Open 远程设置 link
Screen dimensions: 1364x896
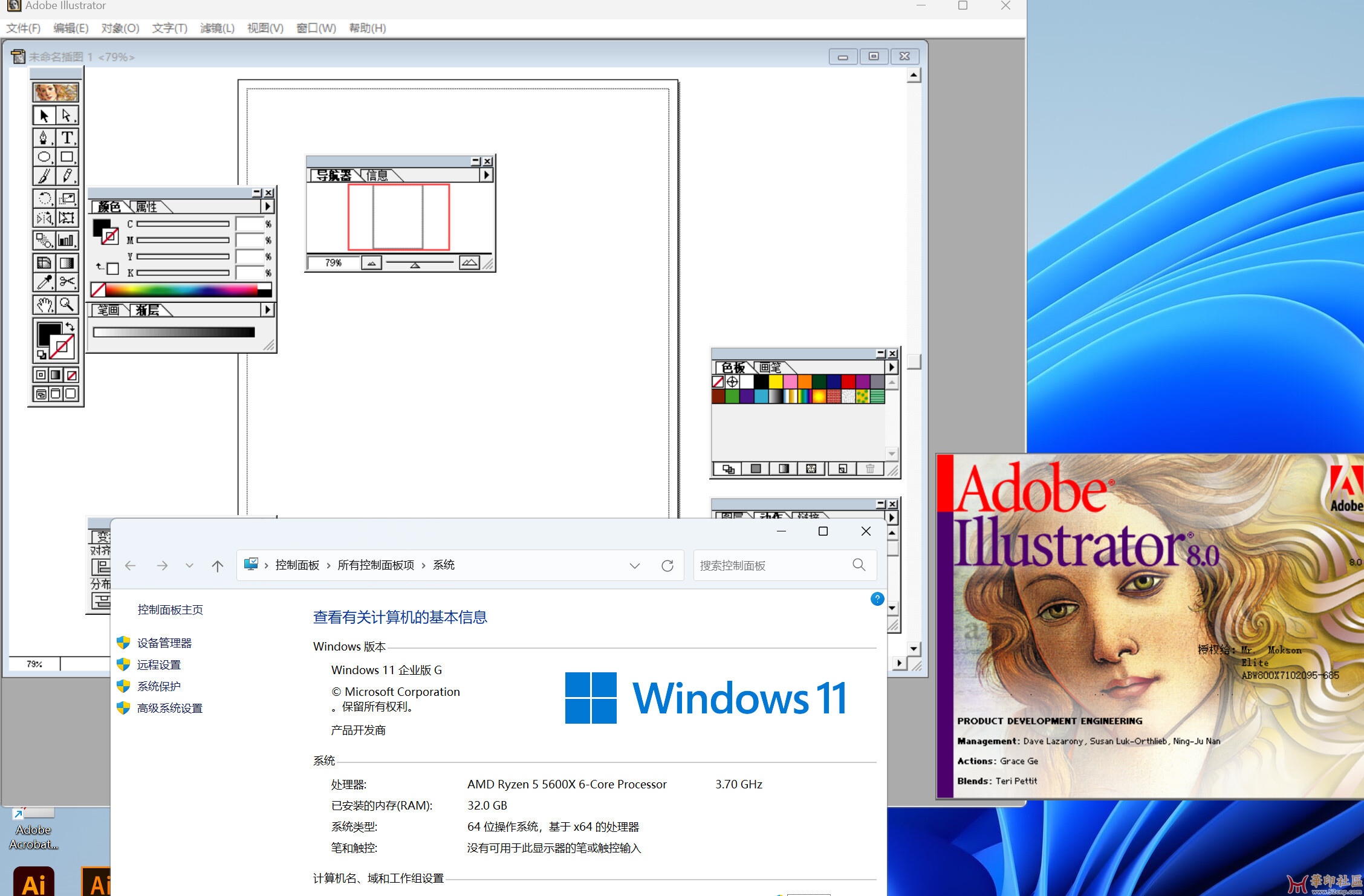[x=158, y=664]
